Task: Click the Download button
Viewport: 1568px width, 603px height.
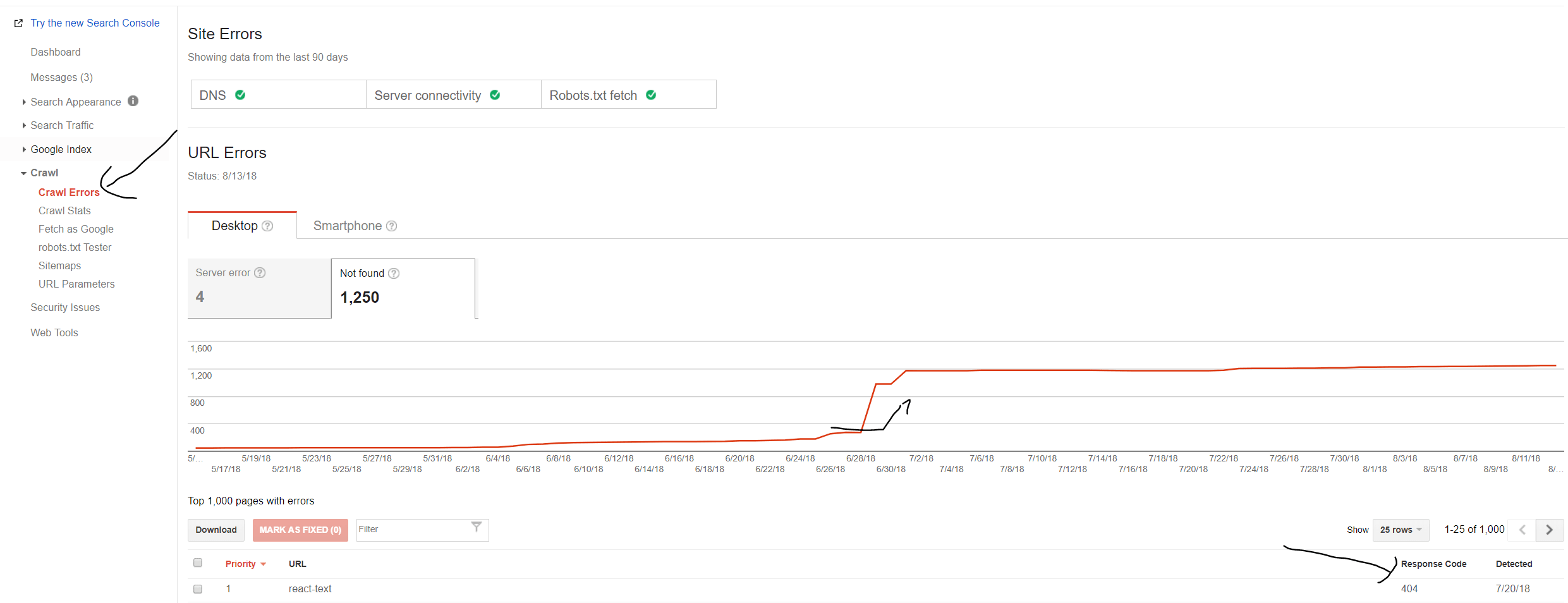Action: (216, 530)
